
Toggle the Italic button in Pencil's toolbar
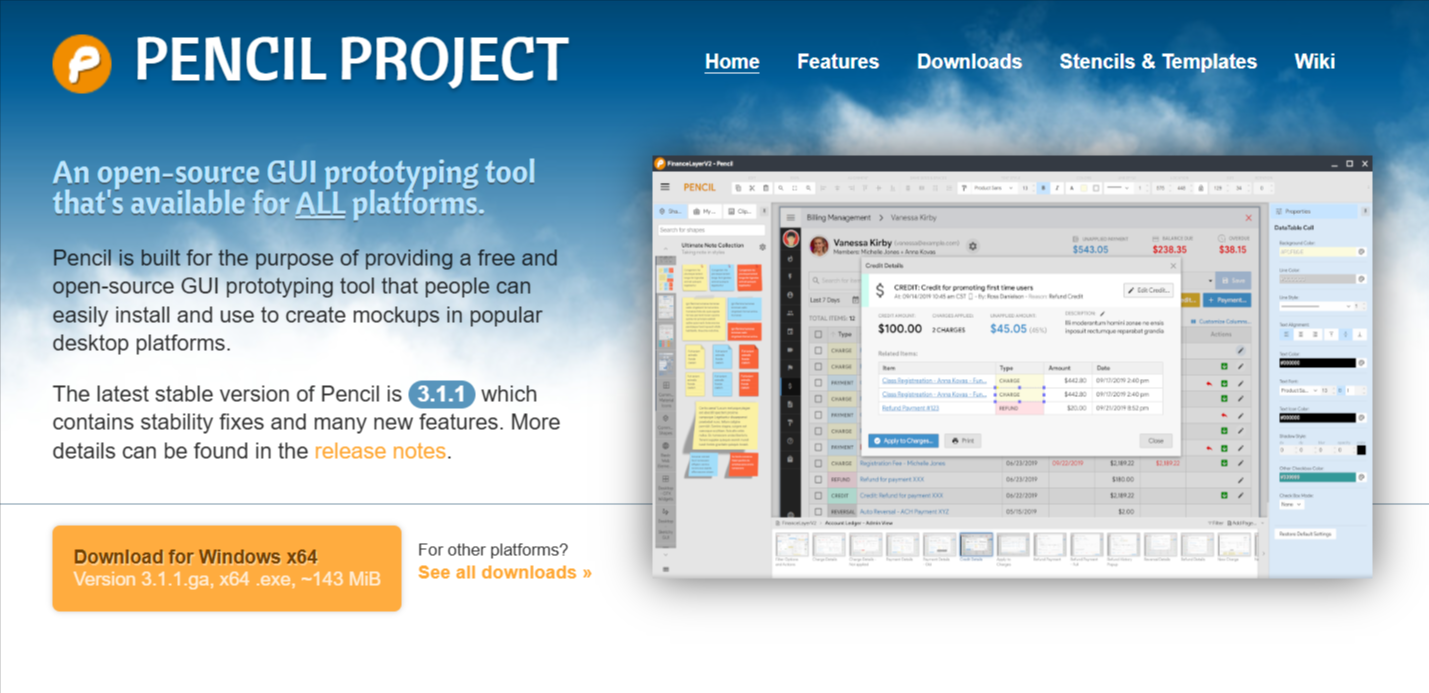coord(1057,188)
